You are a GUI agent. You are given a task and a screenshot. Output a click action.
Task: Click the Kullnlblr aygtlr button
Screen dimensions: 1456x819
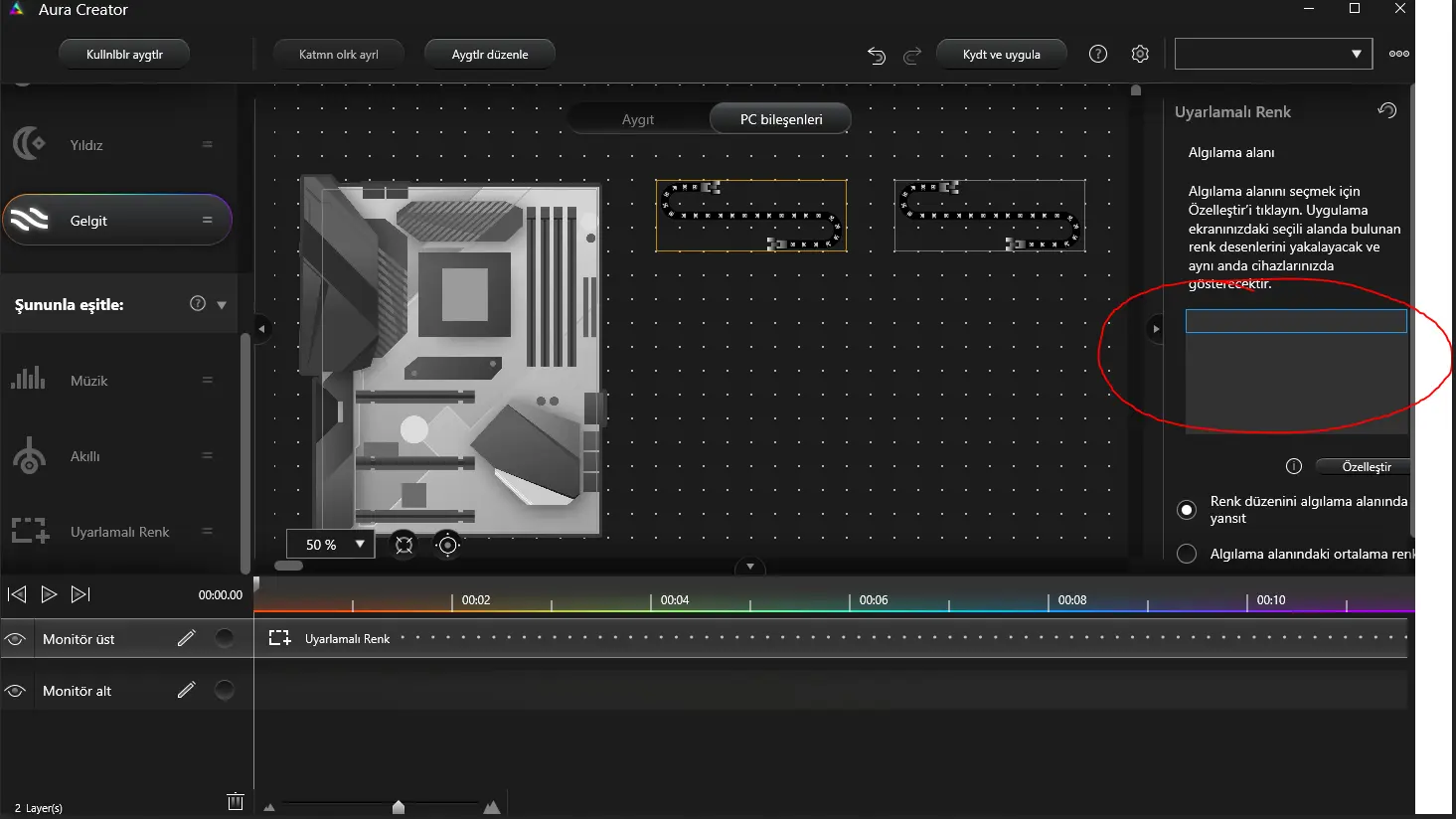(x=124, y=54)
